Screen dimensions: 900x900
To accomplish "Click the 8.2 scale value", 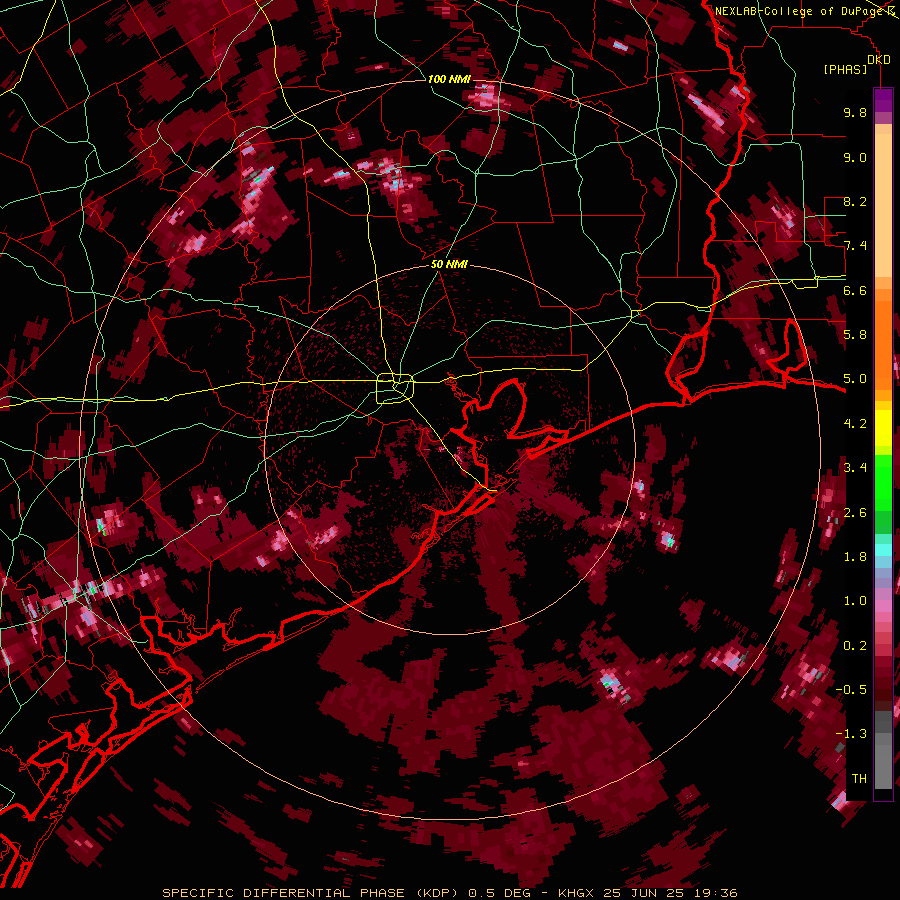I will 855,201.
